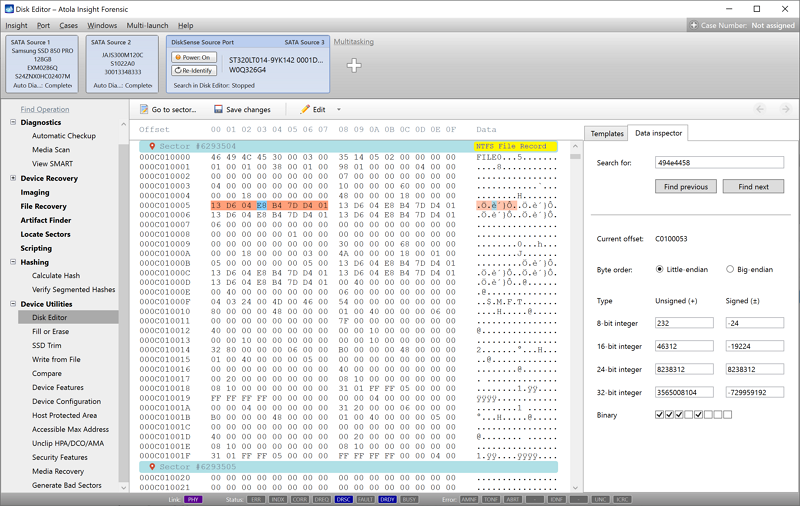Click the Save changes floppy disk icon
This screenshot has width=800, height=506.
218,109
